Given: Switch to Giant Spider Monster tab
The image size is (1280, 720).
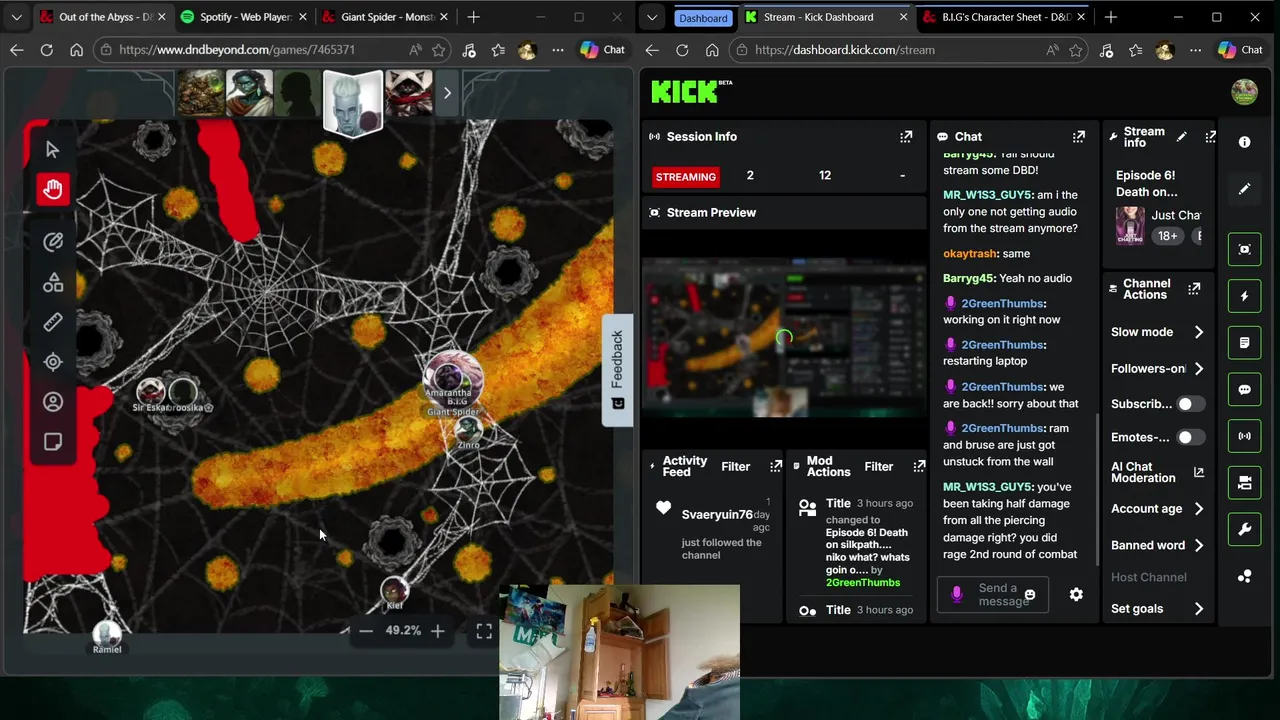Looking at the screenshot, I should pyautogui.click(x=387, y=17).
